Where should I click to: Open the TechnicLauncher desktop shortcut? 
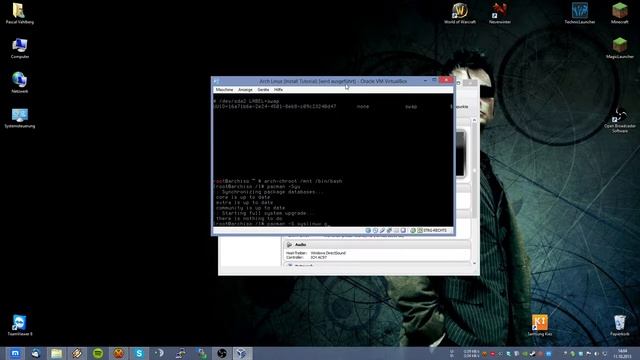(580, 13)
